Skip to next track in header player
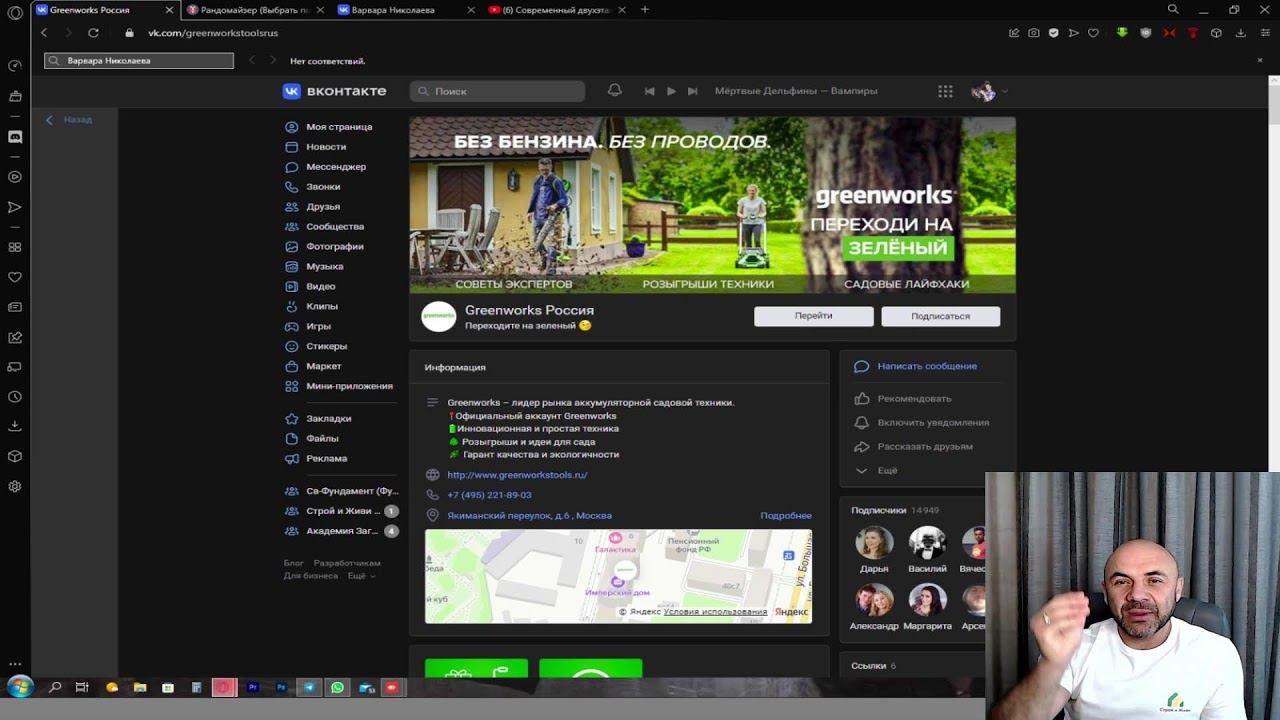This screenshot has width=1280, height=720. point(692,91)
